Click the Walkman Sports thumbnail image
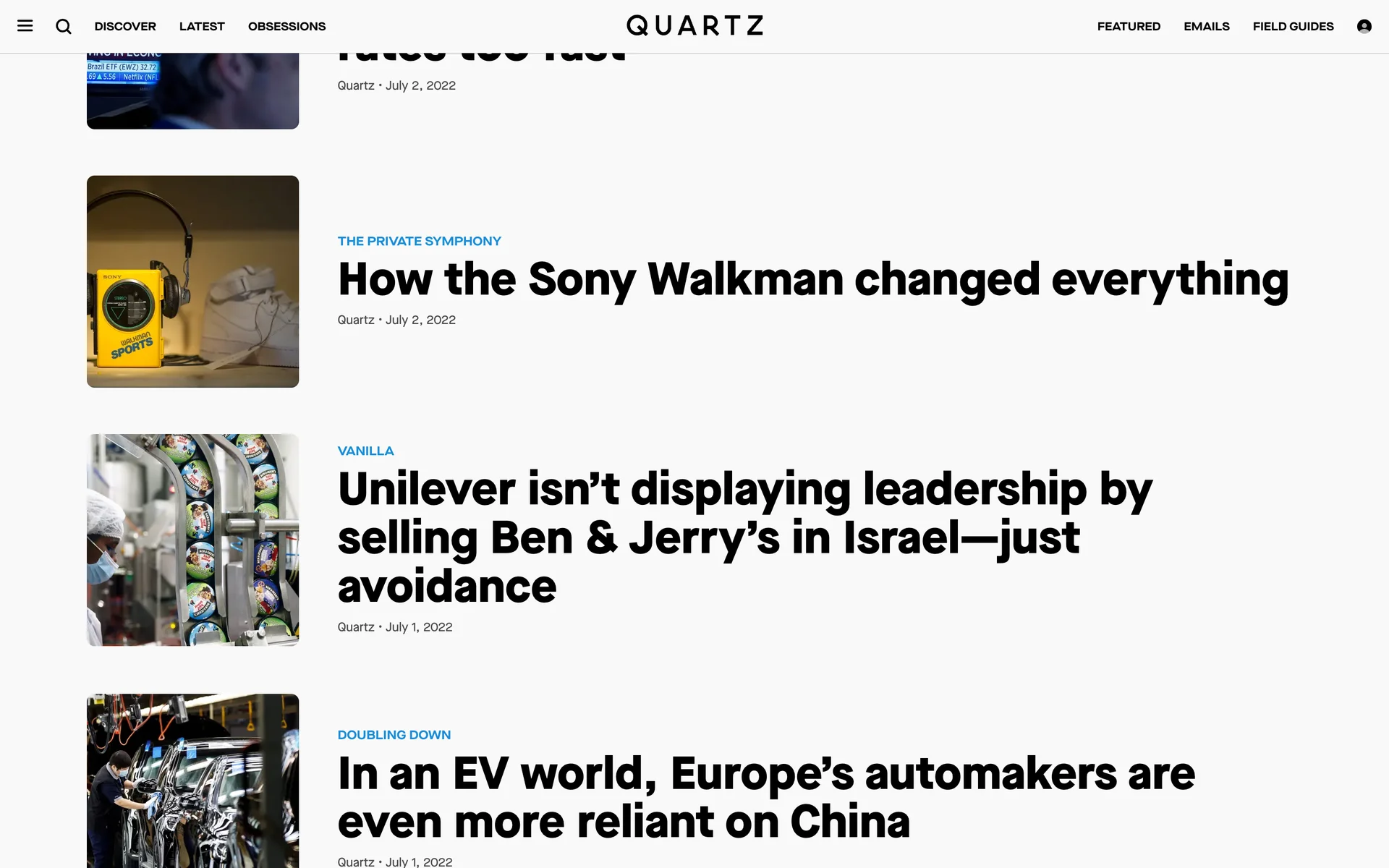The image size is (1389, 868). click(x=192, y=281)
